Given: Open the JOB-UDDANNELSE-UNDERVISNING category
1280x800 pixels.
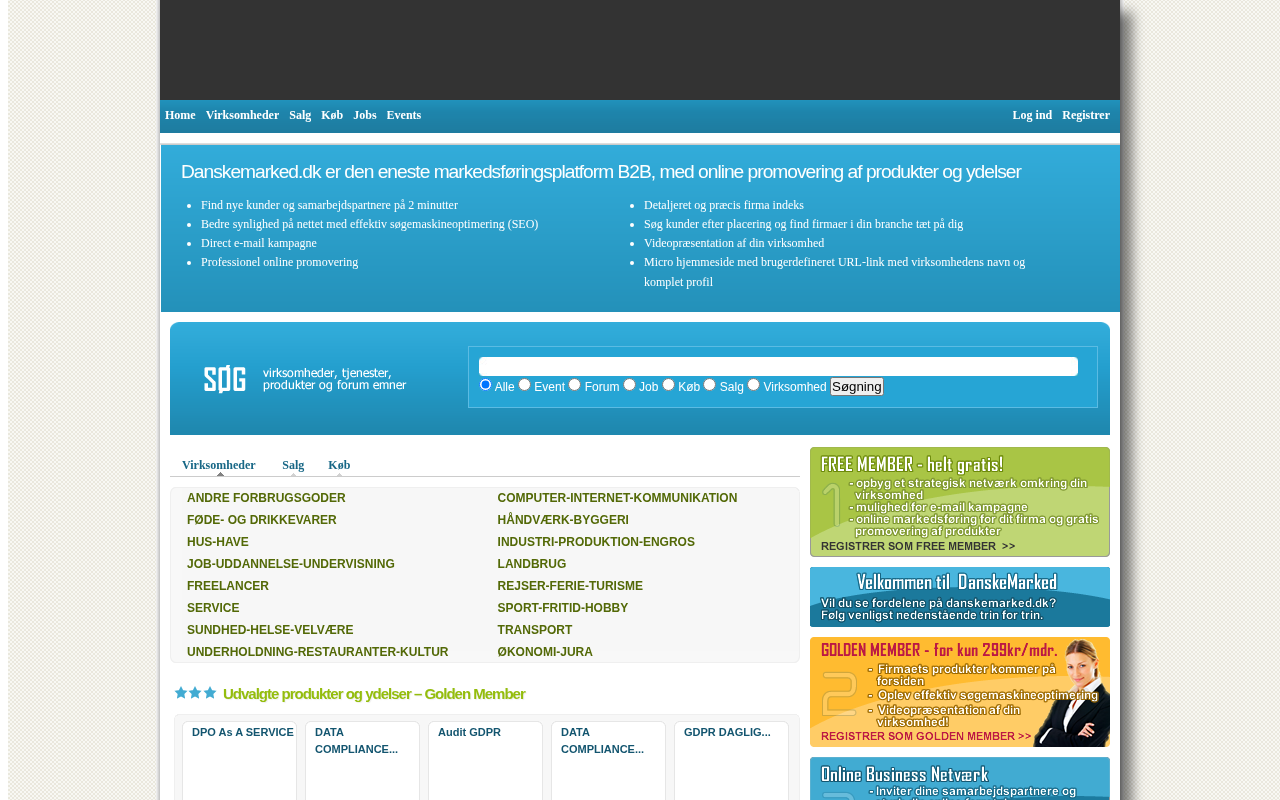Looking at the screenshot, I should (x=291, y=564).
